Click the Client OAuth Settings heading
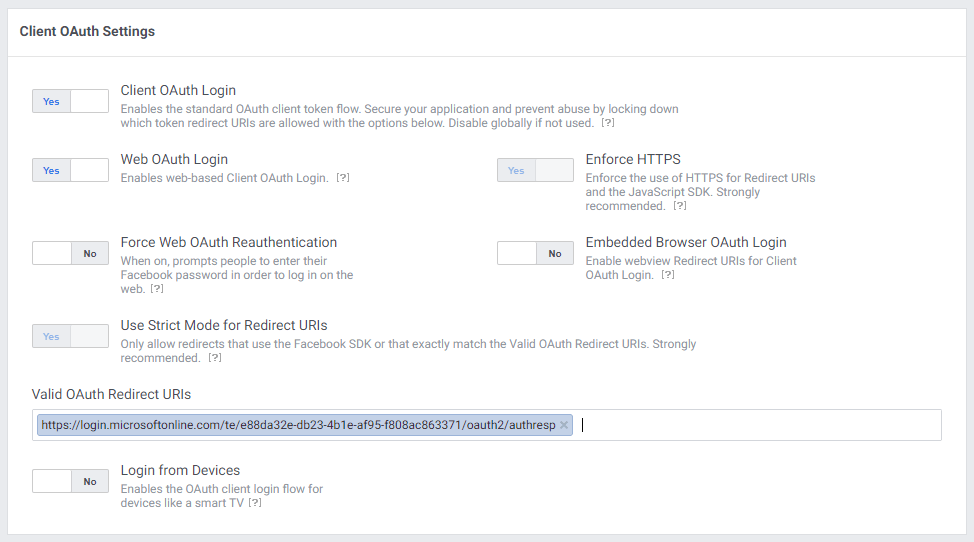Viewport: 974px width, 542px height. pyautogui.click(x=87, y=31)
